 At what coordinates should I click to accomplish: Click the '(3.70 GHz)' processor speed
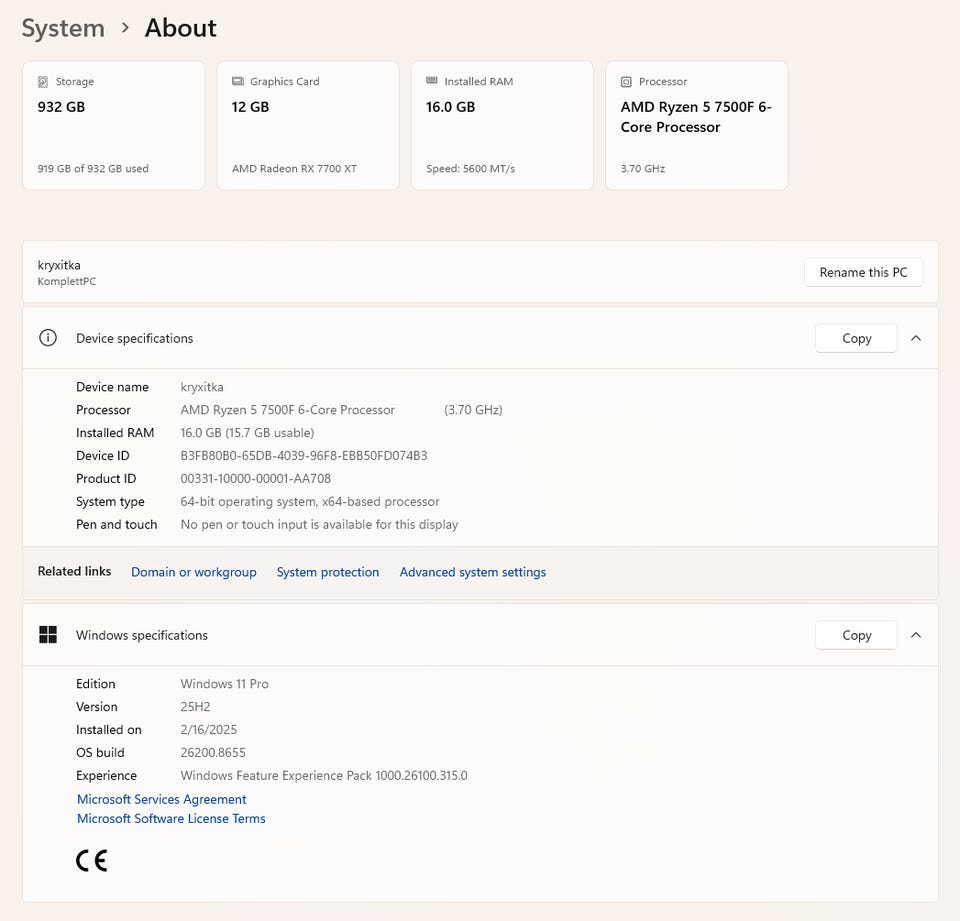click(x=473, y=410)
